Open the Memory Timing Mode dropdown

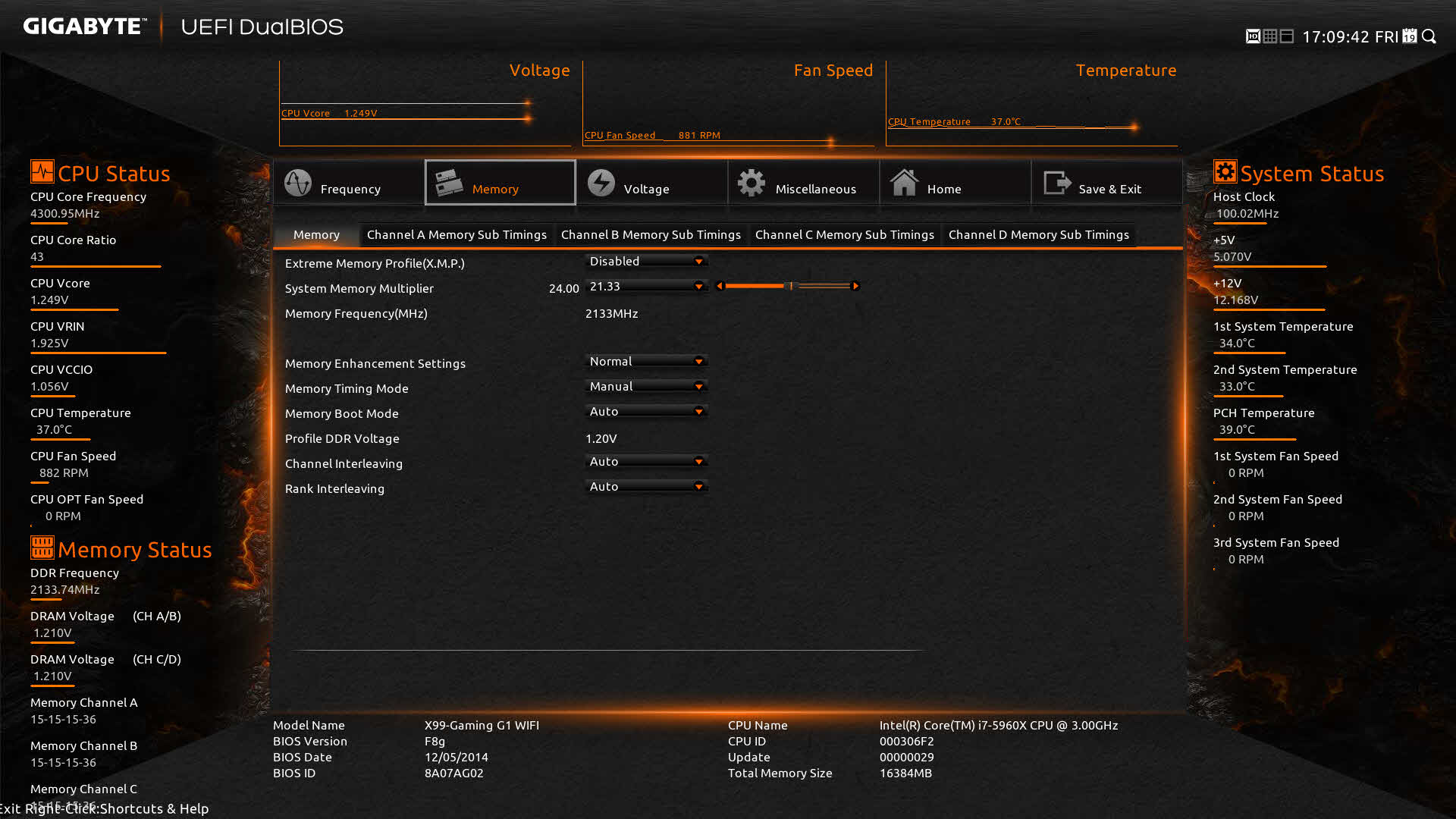646,386
